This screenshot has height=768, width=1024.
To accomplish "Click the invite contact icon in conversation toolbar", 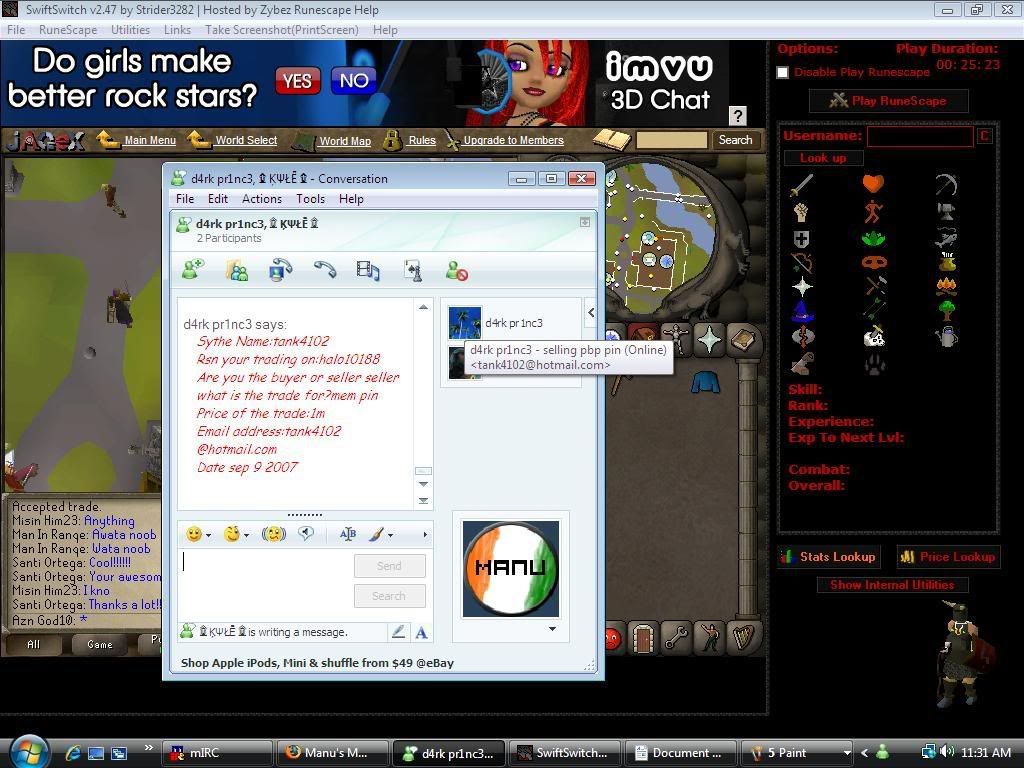I will point(193,270).
